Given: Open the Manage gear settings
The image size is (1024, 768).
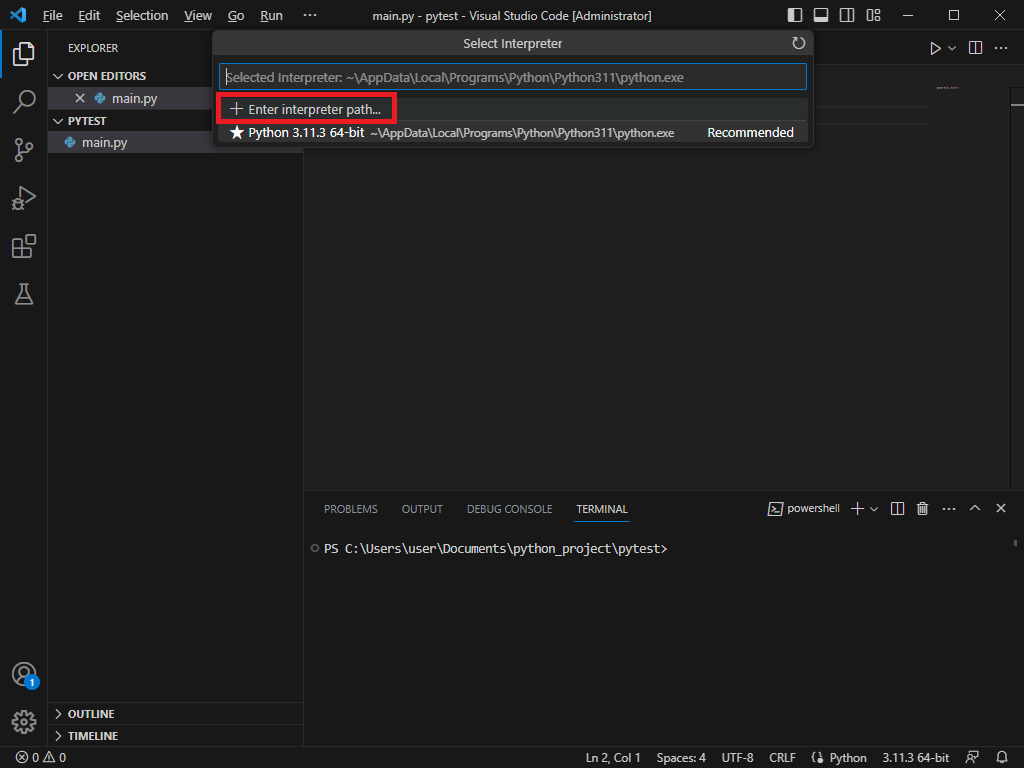Looking at the screenshot, I should pyautogui.click(x=24, y=721).
